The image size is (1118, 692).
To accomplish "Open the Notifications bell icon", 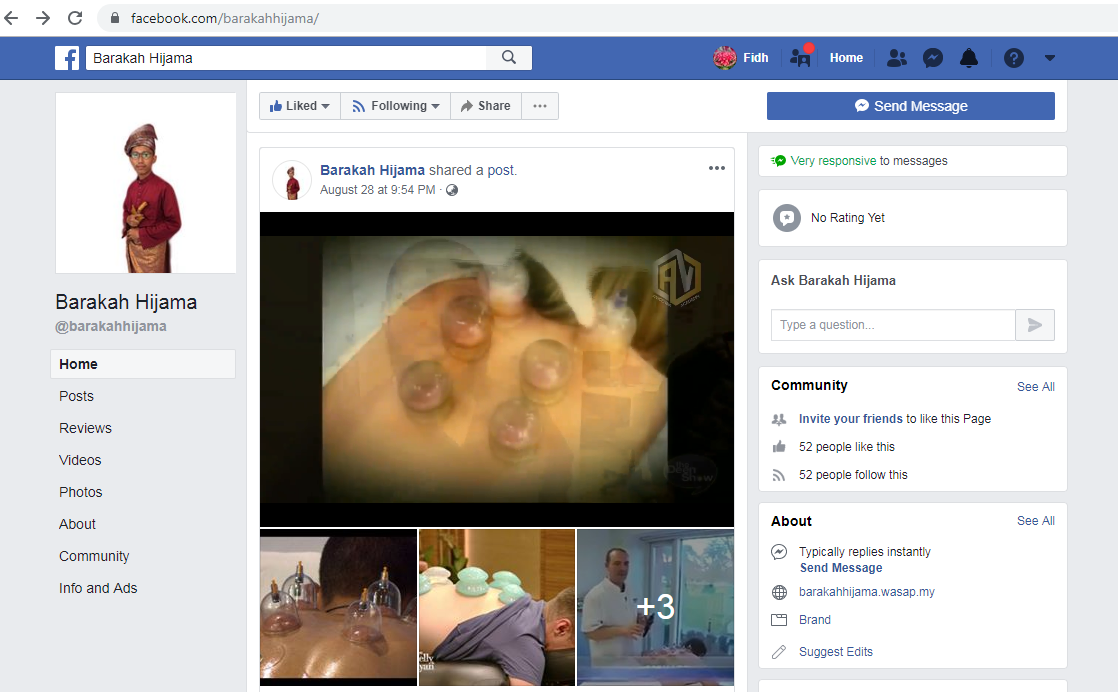I will pos(969,58).
